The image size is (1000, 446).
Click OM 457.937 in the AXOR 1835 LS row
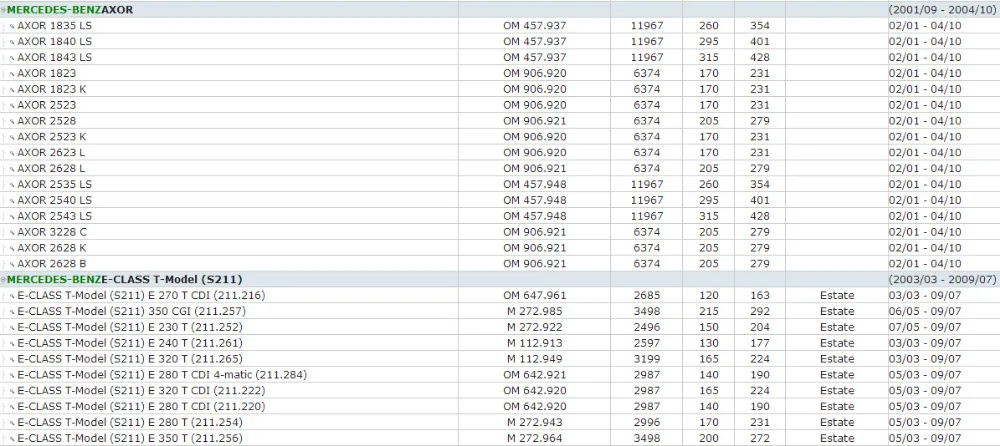point(534,26)
